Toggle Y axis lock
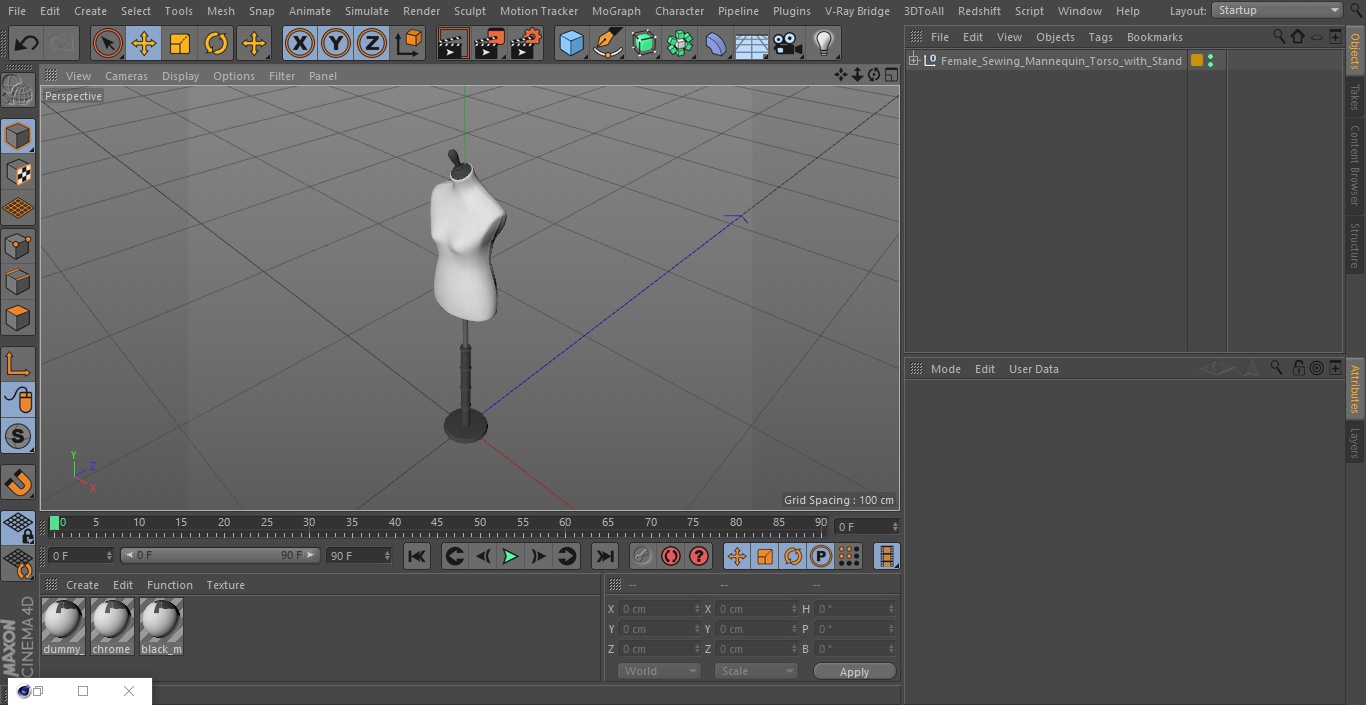Screen dimensions: 1366x705 tap(336, 43)
